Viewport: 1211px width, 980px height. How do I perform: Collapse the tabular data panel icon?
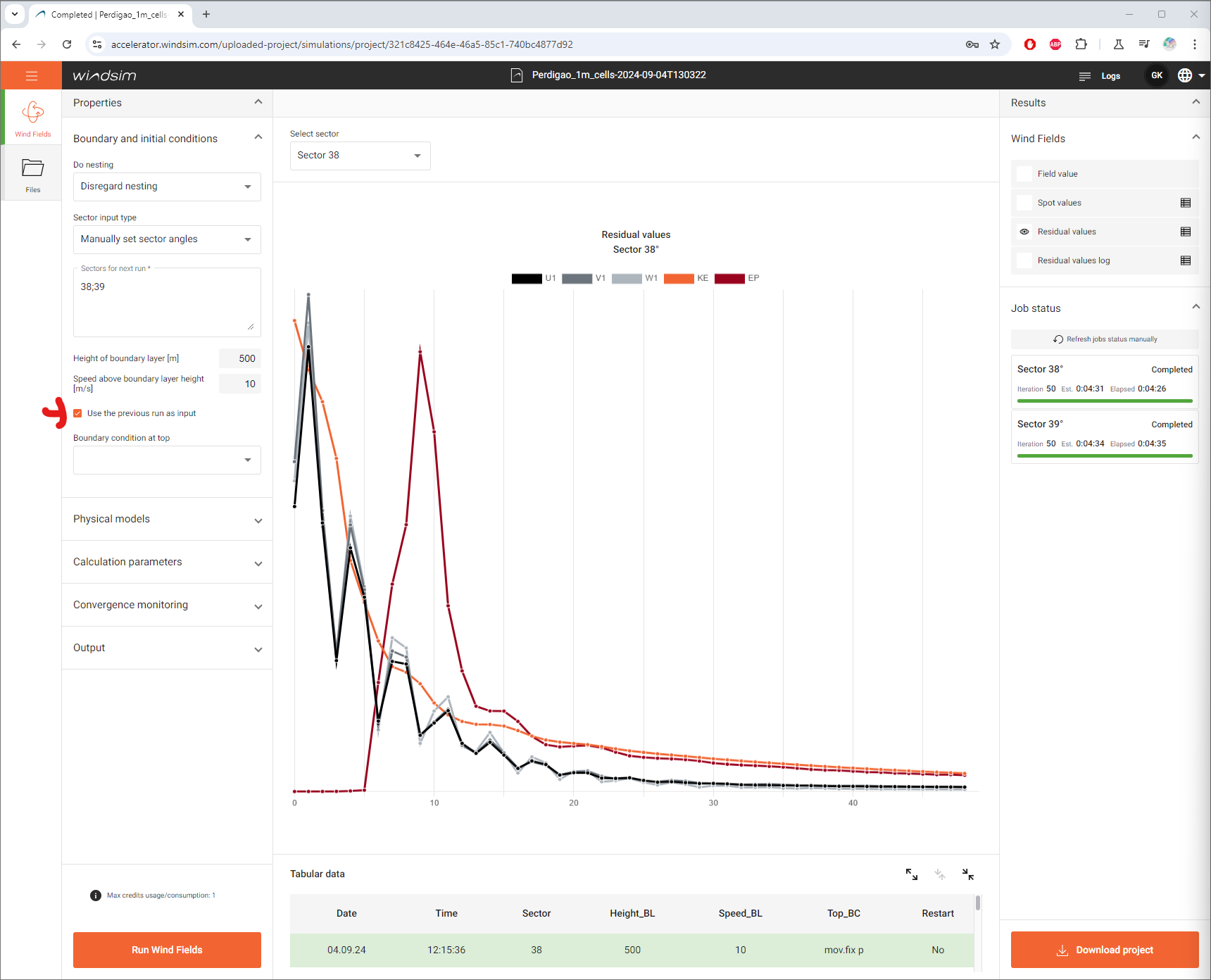tap(968, 874)
